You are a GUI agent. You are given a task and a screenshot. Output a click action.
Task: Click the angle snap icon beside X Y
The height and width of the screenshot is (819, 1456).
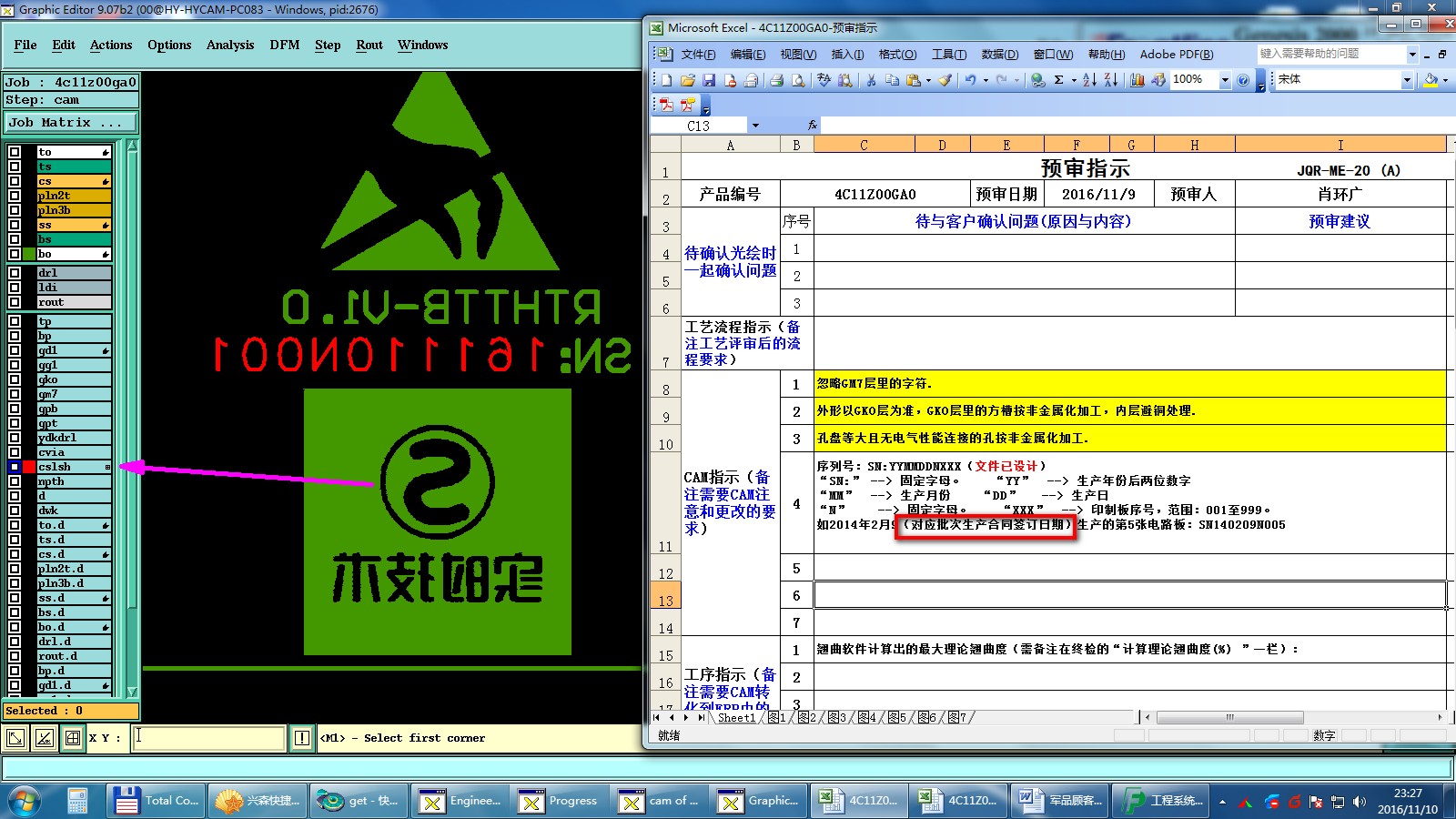pos(44,738)
